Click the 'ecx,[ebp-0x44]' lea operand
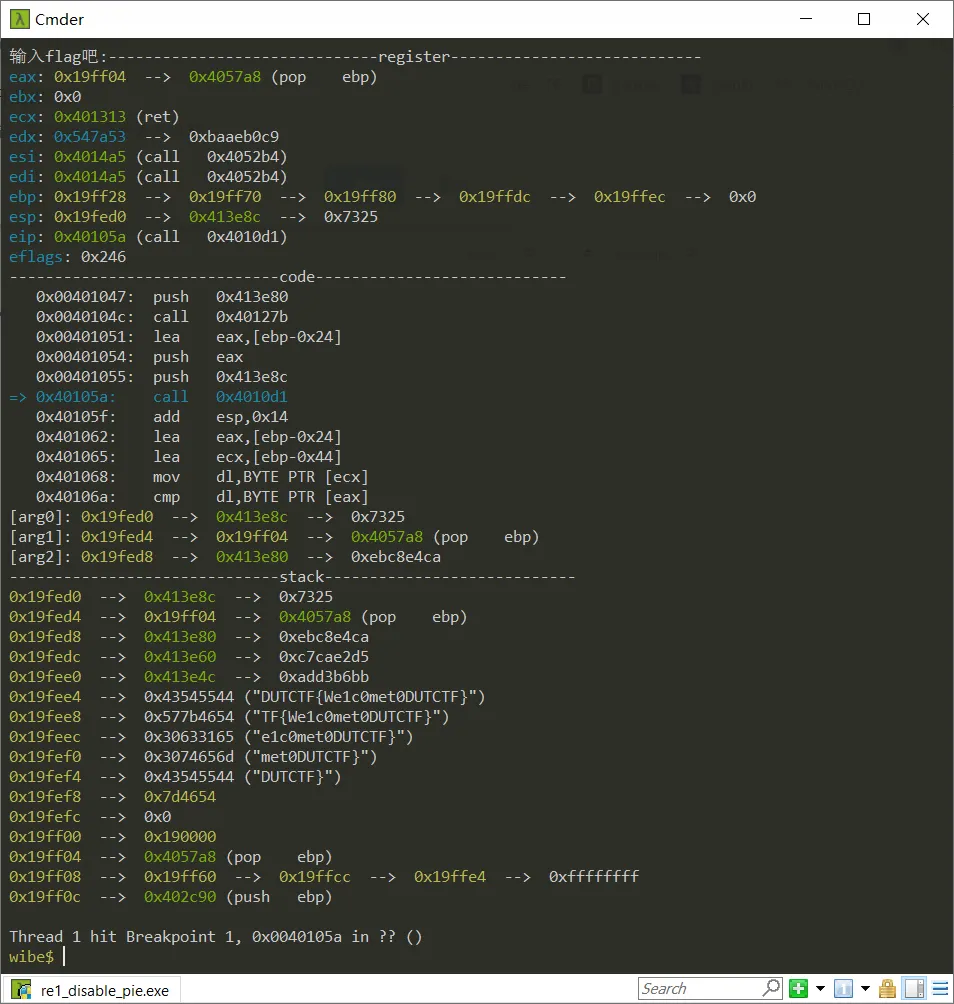Screen dimensions: 954x1004 tap(279, 457)
